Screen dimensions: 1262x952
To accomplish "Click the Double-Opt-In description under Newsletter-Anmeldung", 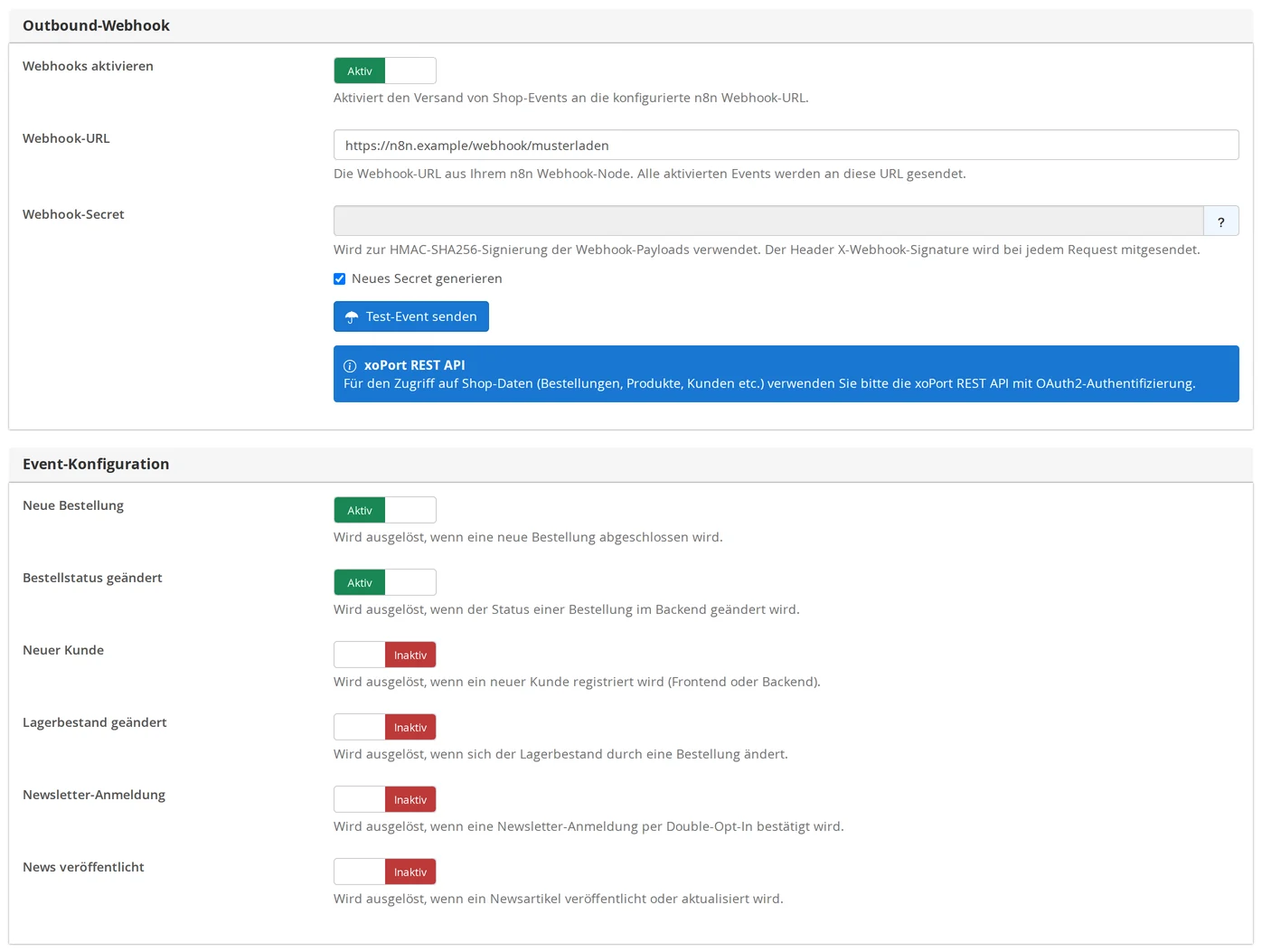I will (589, 826).
